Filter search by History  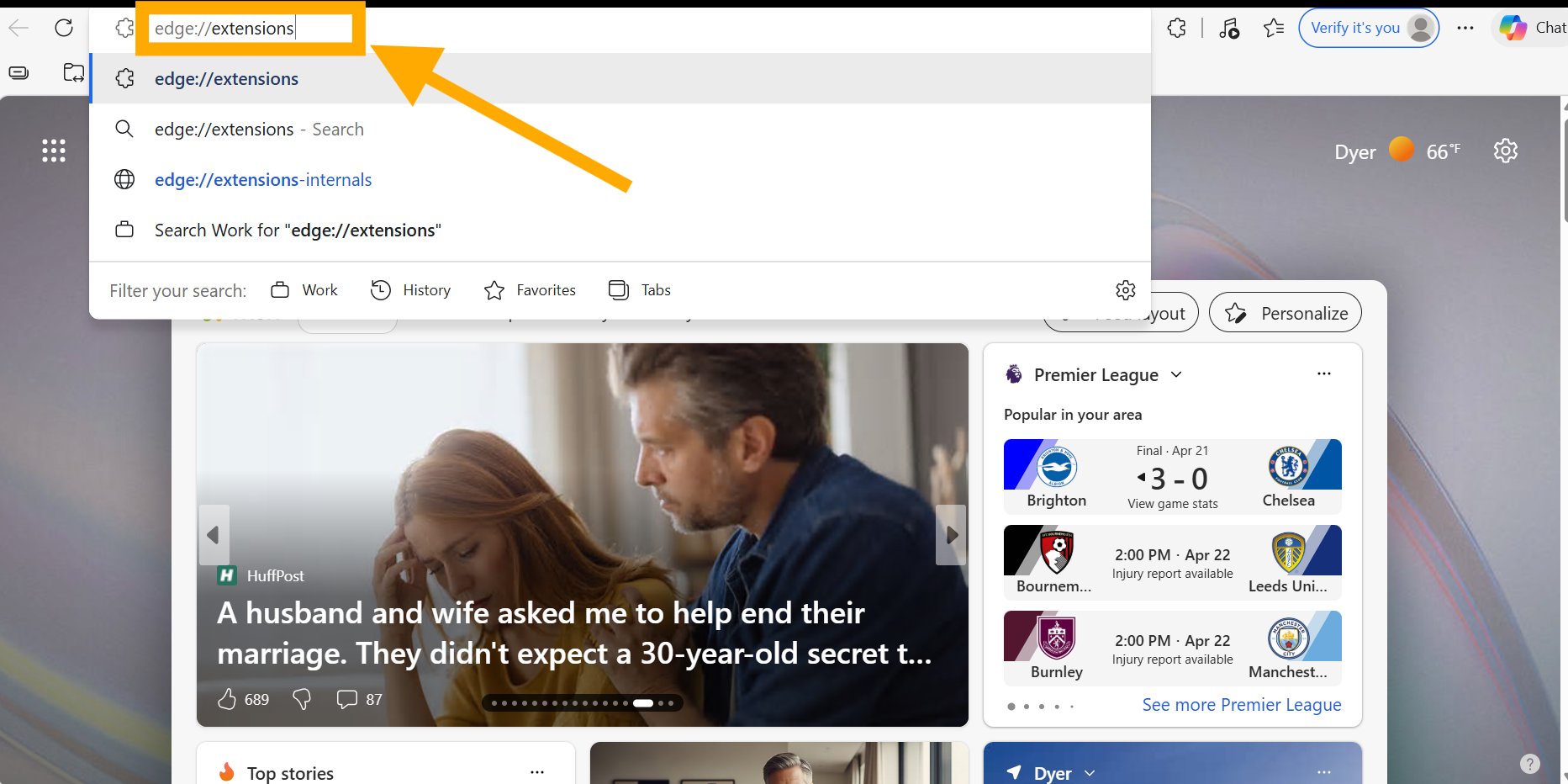[411, 290]
